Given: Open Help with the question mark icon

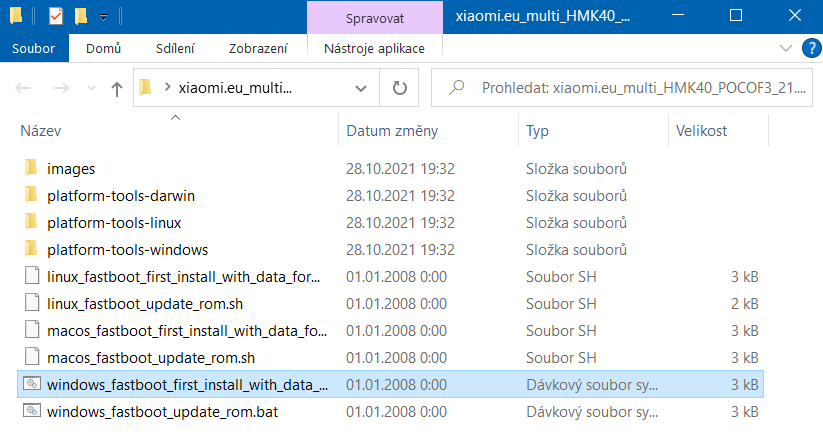Looking at the screenshot, I should pos(811,48).
